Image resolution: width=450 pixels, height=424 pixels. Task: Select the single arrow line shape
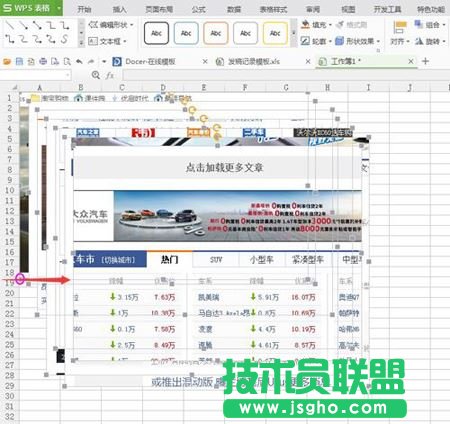click(x=23, y=25)
